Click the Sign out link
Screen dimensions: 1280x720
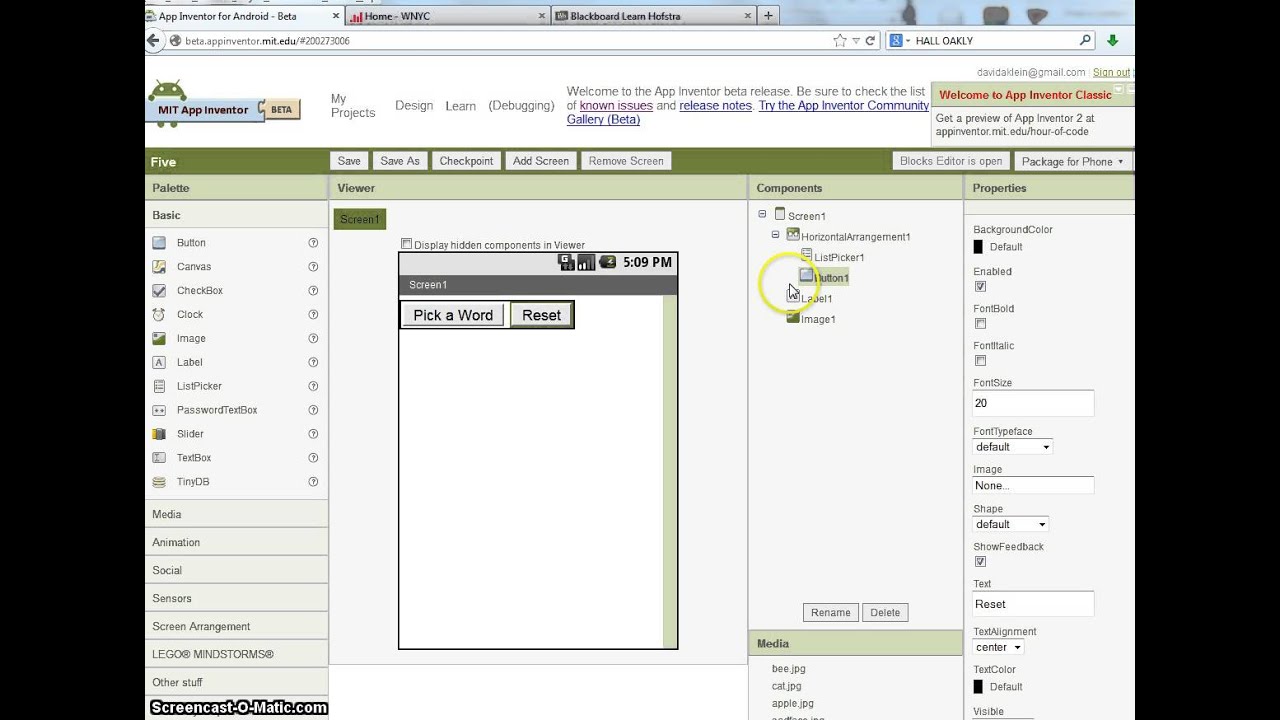click(x=1111, y=72)
